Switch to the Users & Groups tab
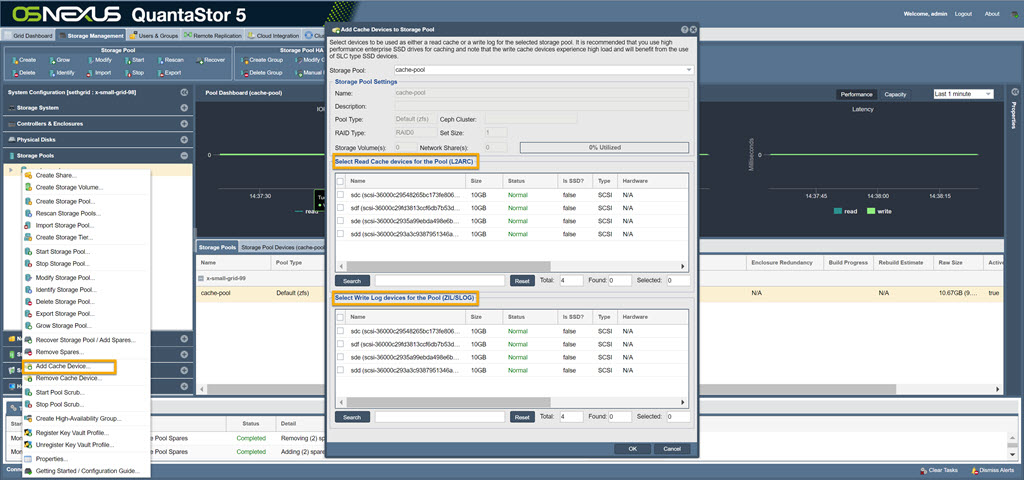 coord(154,36)
